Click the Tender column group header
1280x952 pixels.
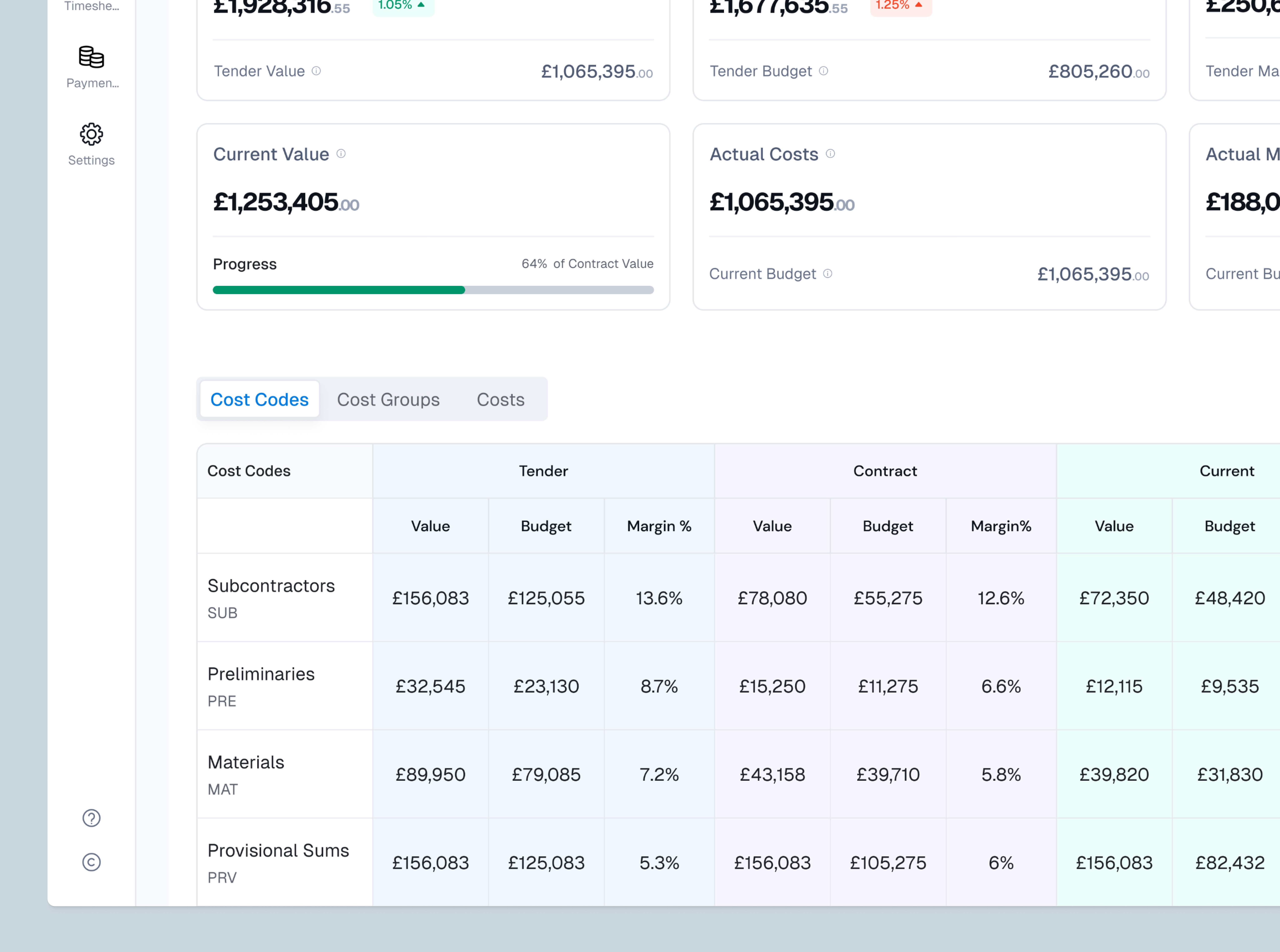543,471
